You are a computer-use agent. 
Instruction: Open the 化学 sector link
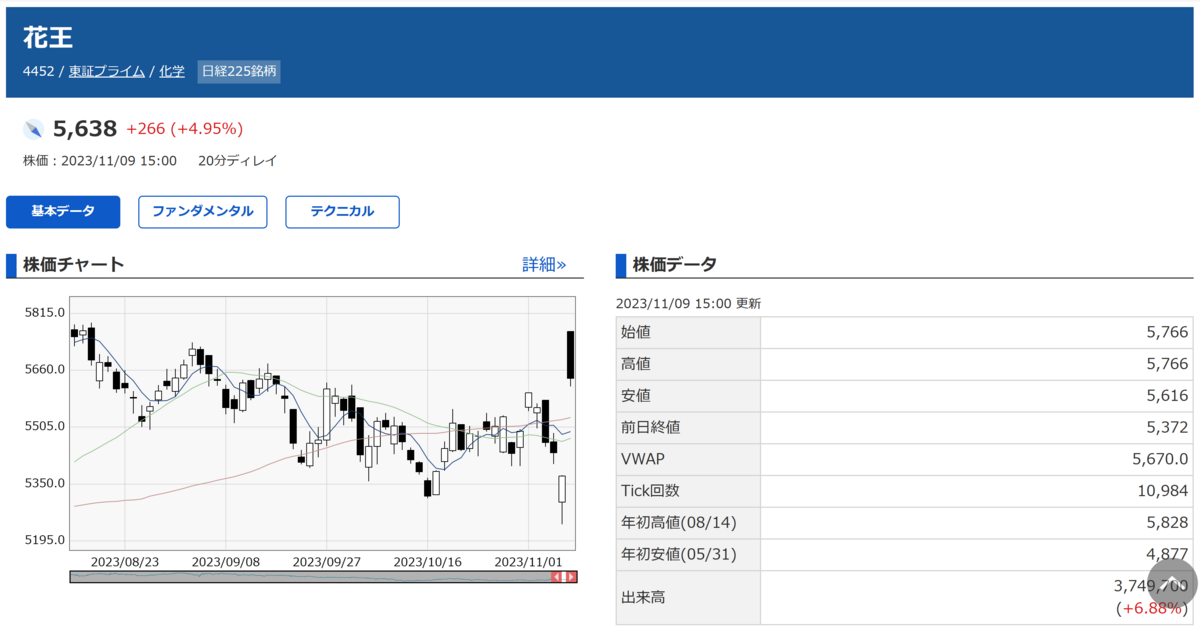coord(172,72)
